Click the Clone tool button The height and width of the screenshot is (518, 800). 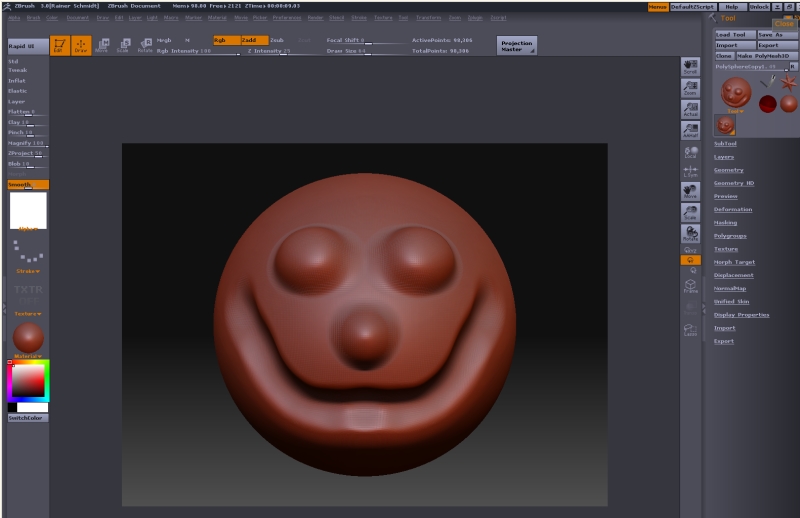pos(724,56)
